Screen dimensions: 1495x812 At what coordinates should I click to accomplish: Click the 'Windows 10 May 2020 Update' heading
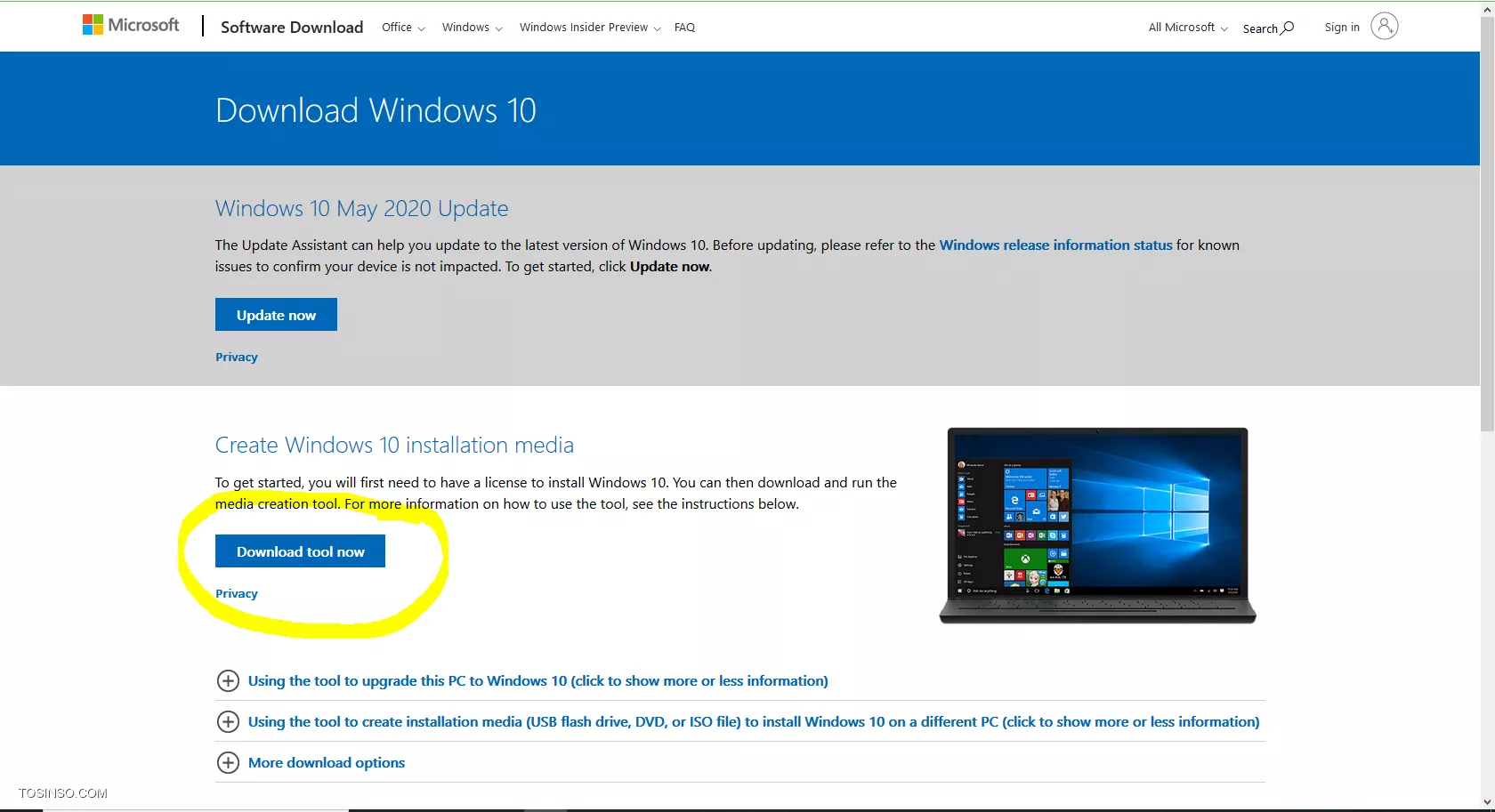362,208
